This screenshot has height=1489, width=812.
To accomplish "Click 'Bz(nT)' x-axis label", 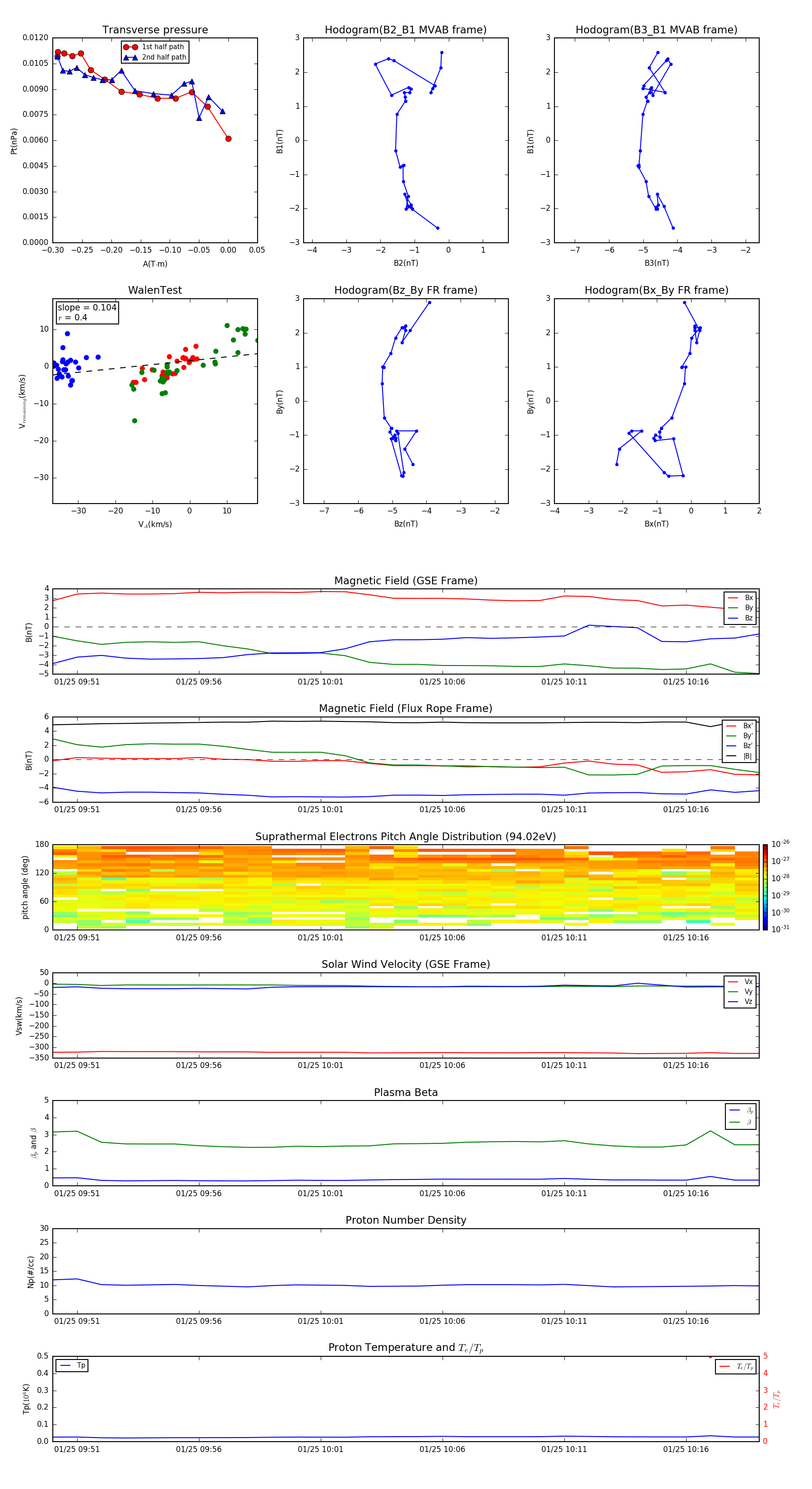I will point(406,524).
